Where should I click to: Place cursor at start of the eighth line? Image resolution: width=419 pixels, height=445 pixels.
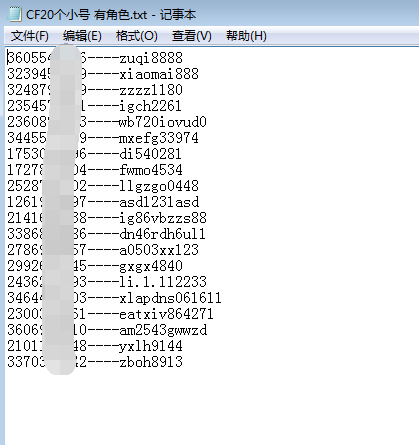[8, 170]
